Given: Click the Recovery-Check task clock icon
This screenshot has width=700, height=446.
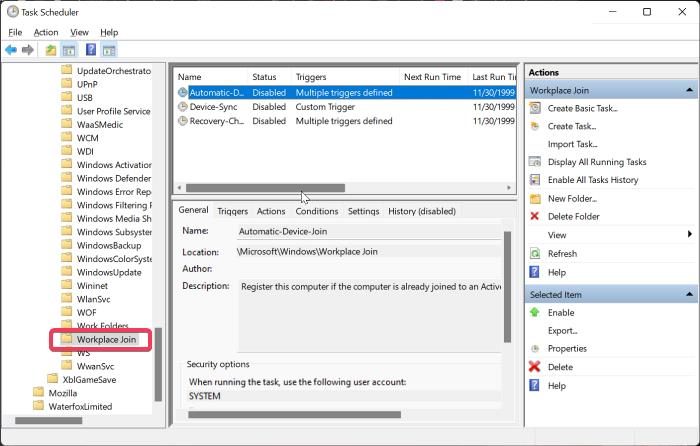Looking at the screenshot, I should 183,121.
